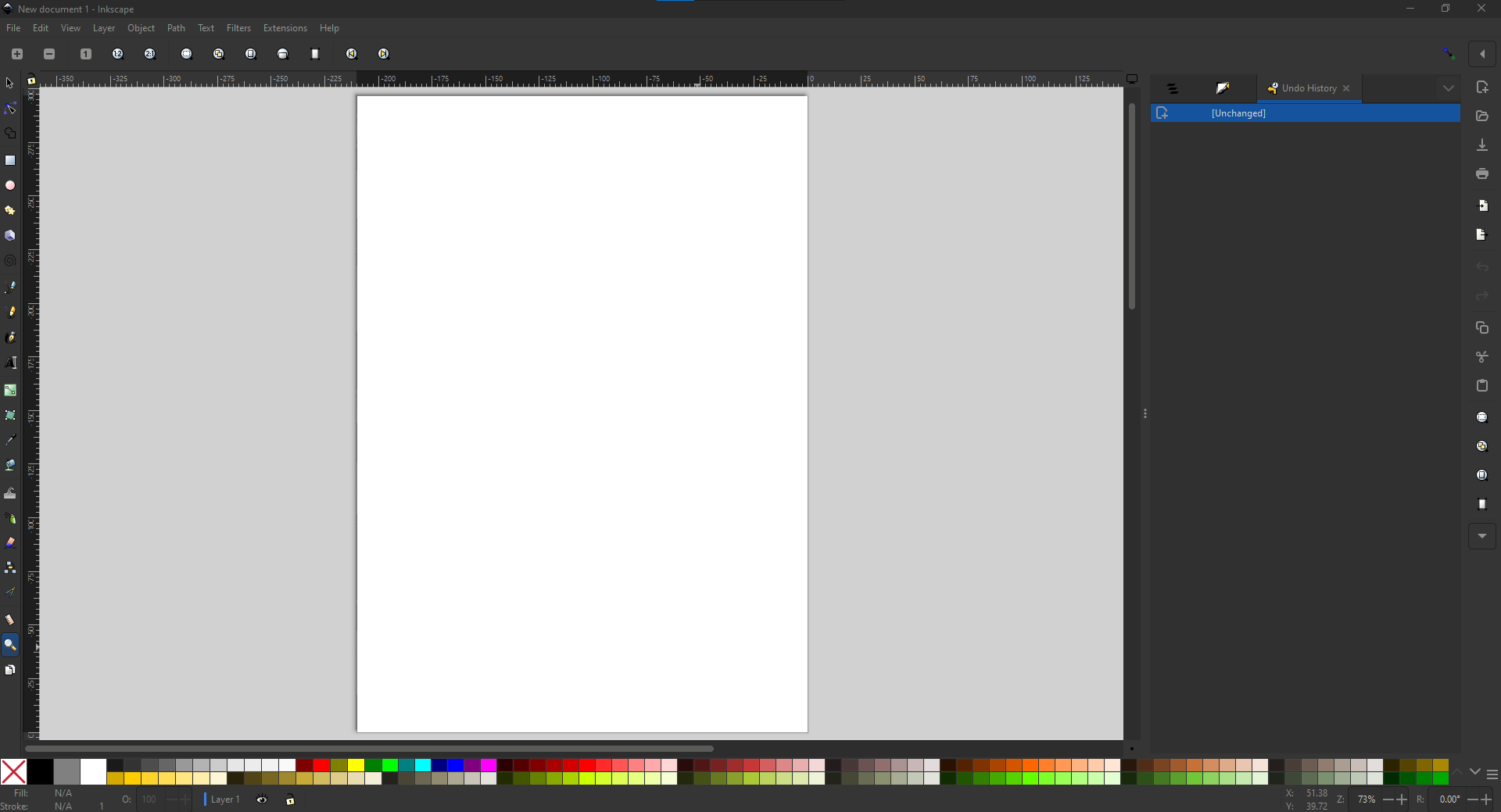This screenshot has width=1501, height=812.
Task: Select the Spray tool
Action: (10, 517)
